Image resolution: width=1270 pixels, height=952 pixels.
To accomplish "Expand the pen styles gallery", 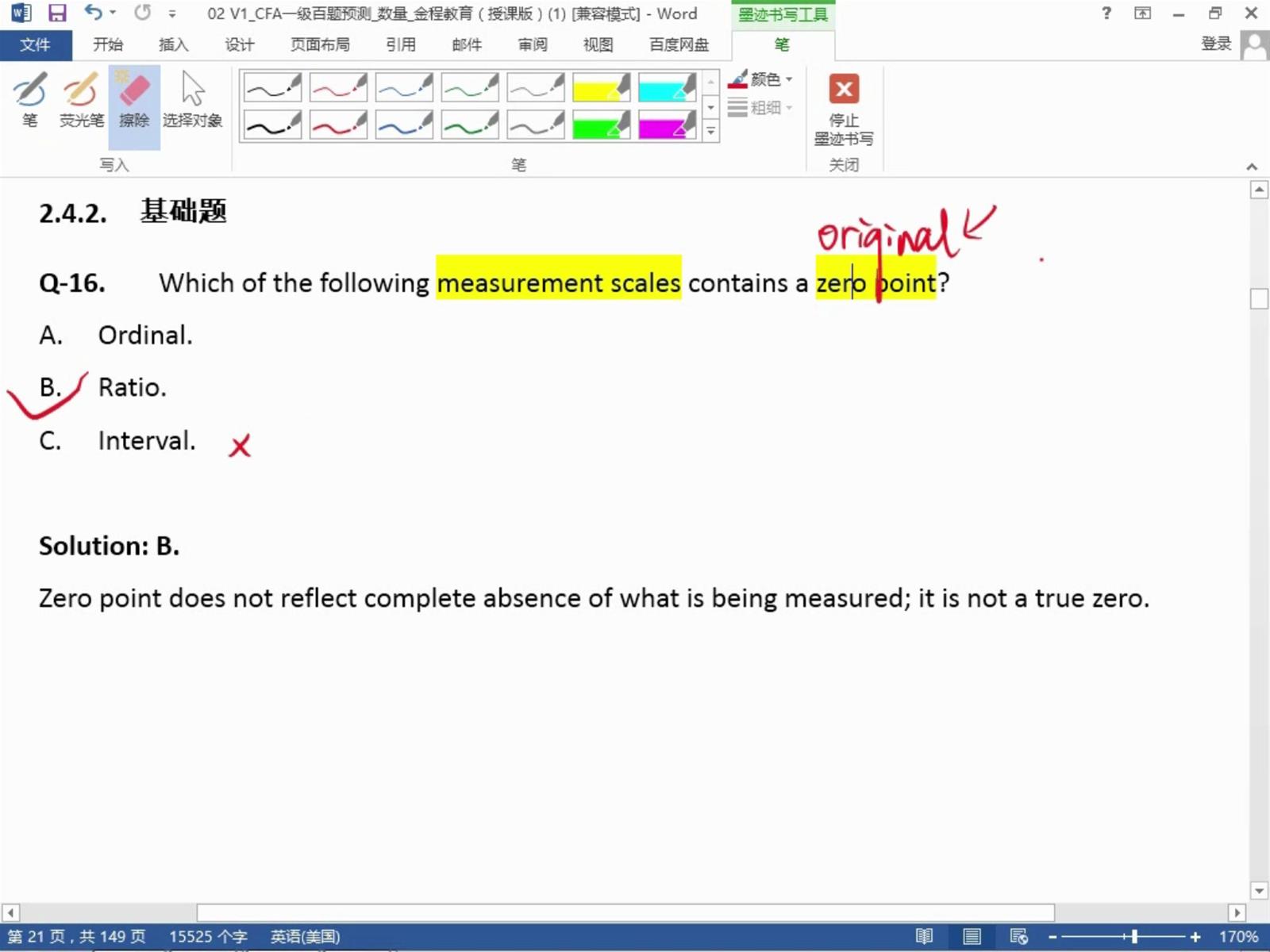I will [711, 132].
